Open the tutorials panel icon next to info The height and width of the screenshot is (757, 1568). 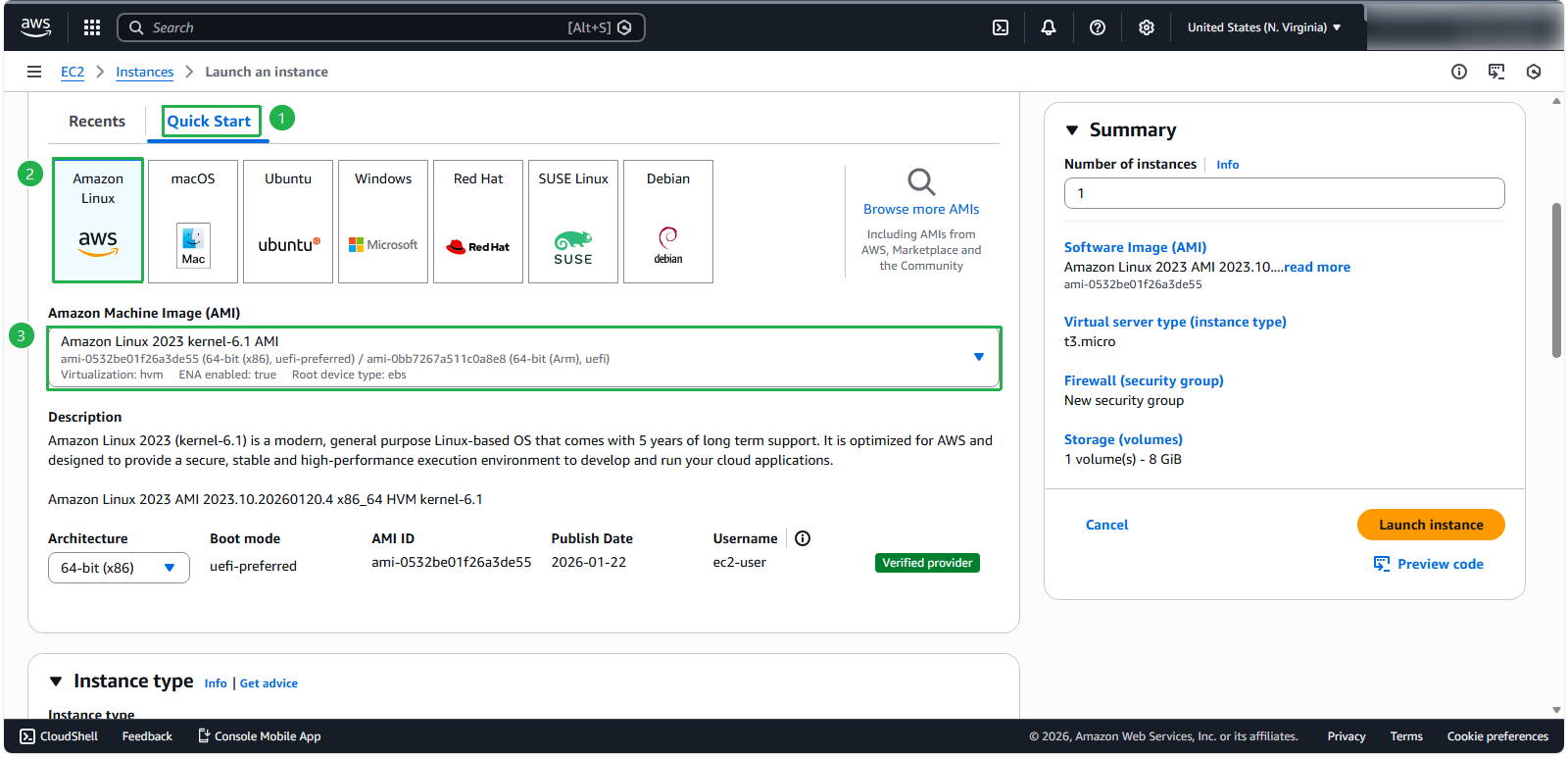(1496, 72)
